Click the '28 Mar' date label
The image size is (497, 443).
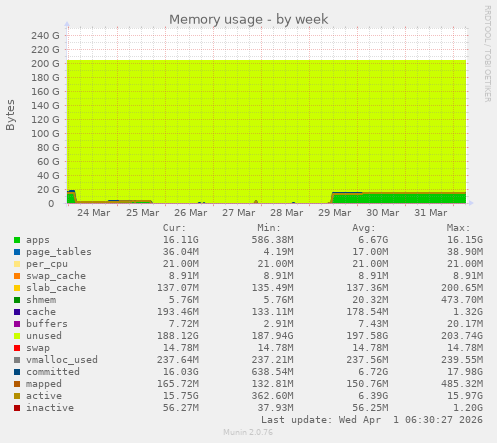coord(287,213)
